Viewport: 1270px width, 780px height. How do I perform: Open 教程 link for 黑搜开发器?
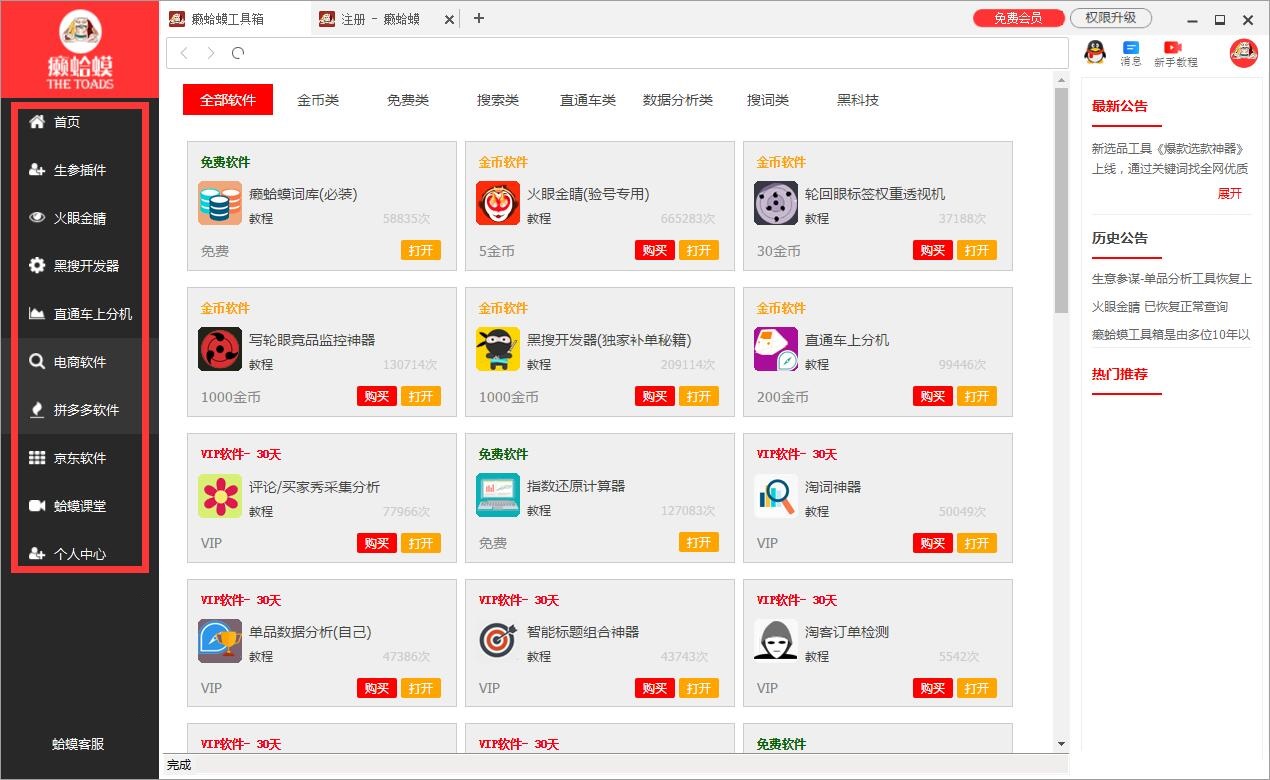coord(539,365)
